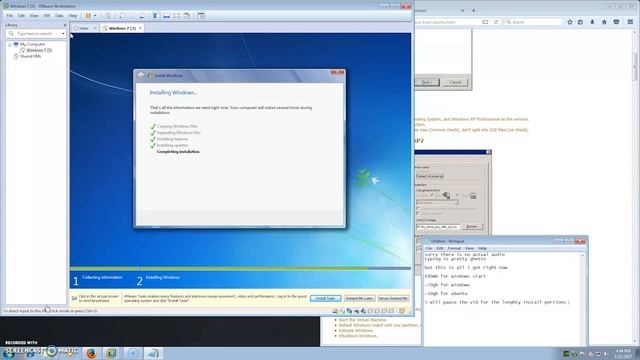640x360 pixels.
Task: Open the power options arrow beside Pause
Action: [95, 16]
